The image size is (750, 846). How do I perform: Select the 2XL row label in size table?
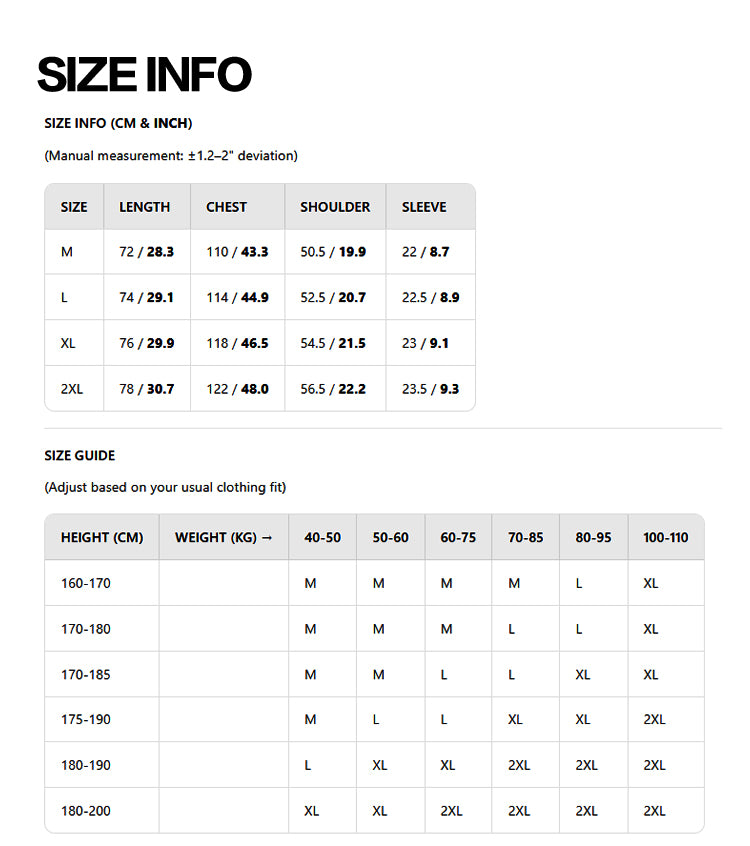[x=72, y=389]
